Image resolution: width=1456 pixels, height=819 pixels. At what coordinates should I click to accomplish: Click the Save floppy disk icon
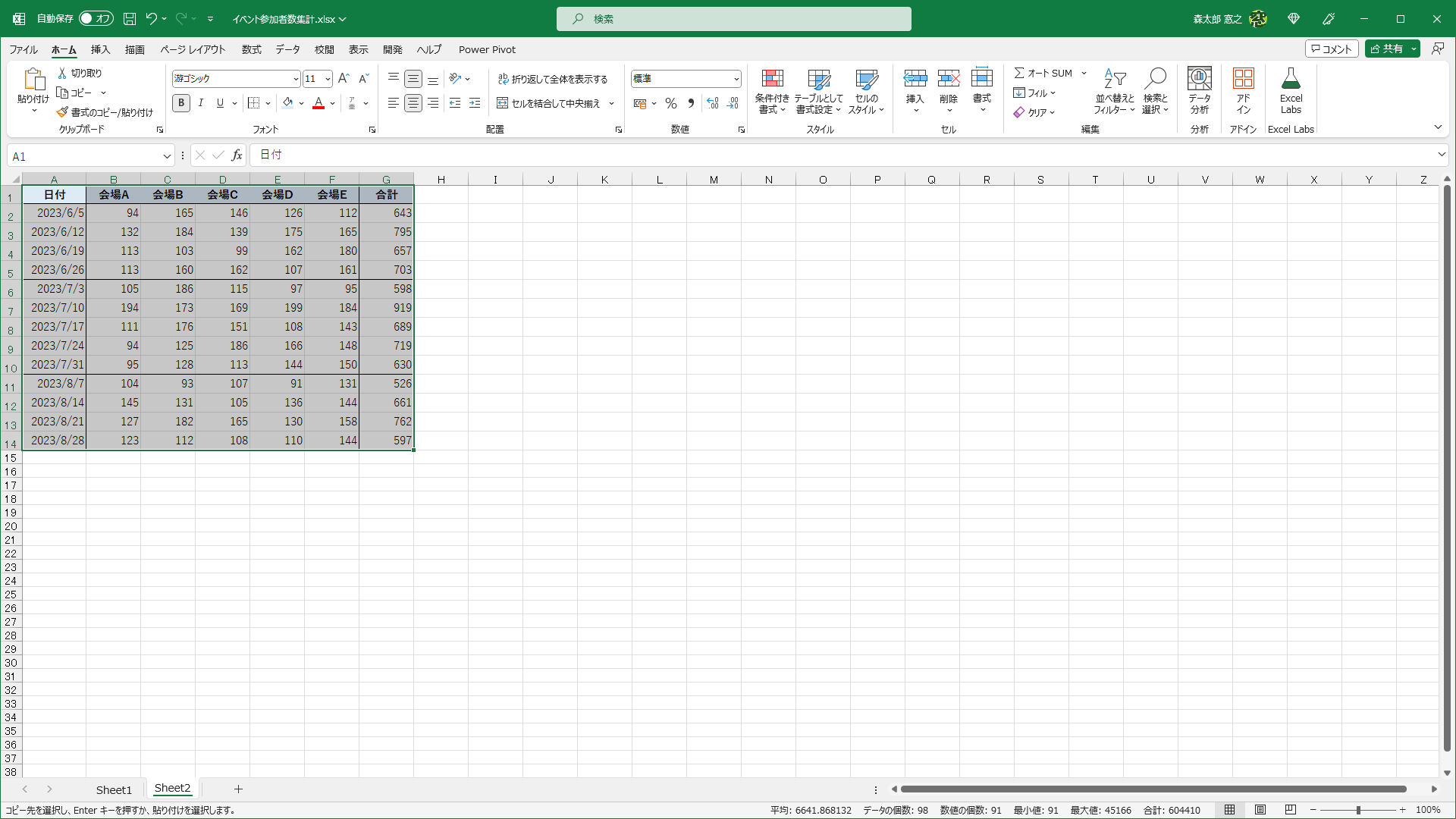[130, 19]
